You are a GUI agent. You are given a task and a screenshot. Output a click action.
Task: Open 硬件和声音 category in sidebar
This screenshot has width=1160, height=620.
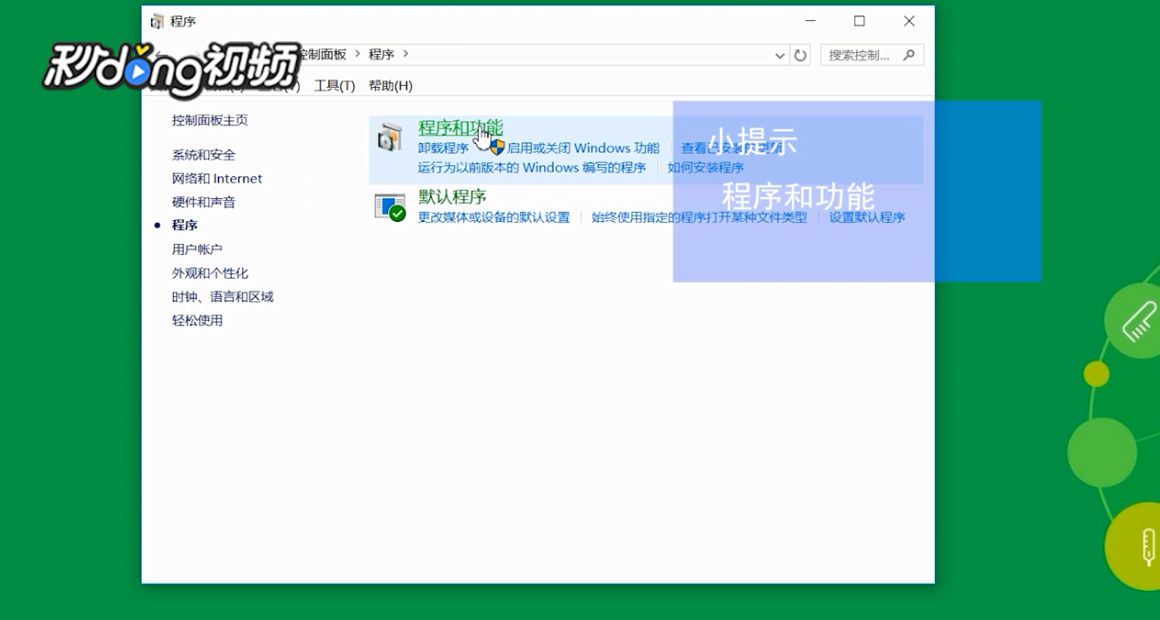click(203, 202)
